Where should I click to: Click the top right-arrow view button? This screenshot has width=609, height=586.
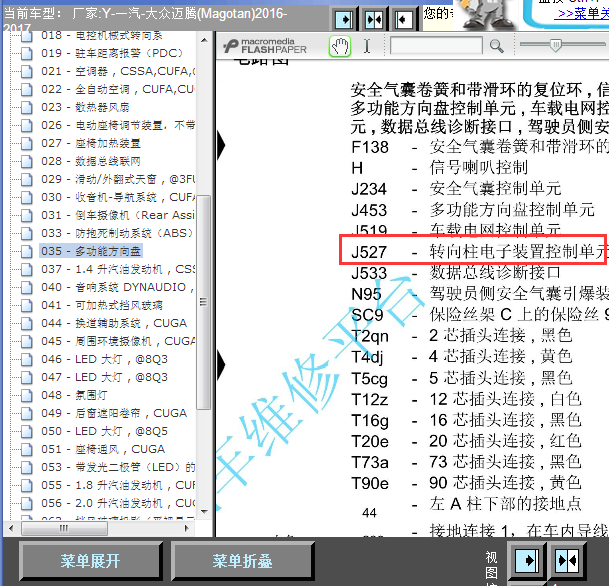point(344,19)
